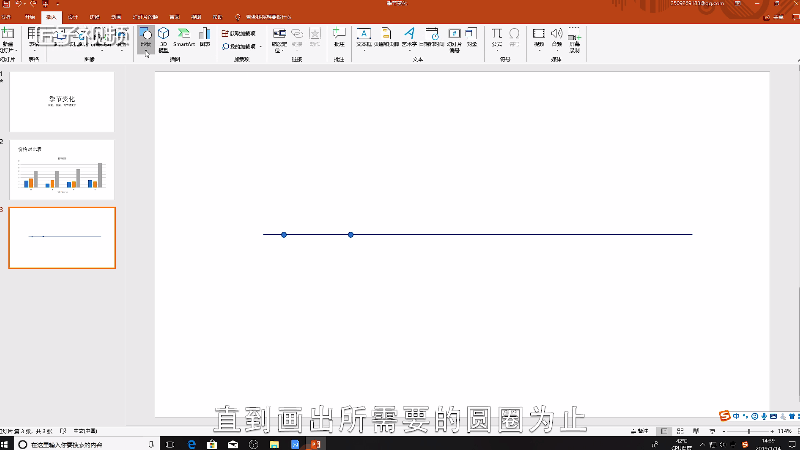Click the zoom percentage value 114%
The height and width of the screenshot is (450, 800).
click(x=785, y=431)
